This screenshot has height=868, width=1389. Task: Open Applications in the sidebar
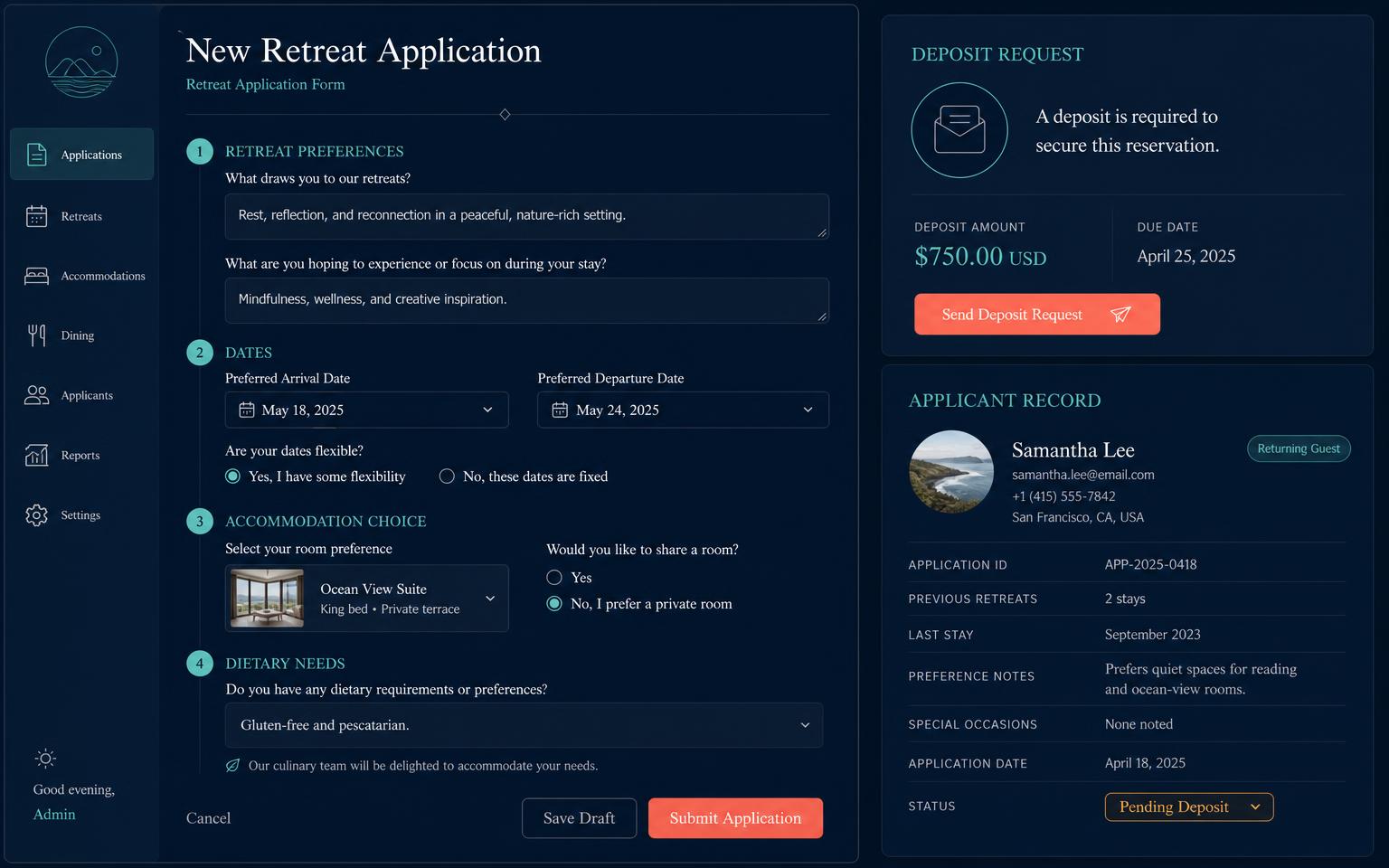[x=81, y=155]
